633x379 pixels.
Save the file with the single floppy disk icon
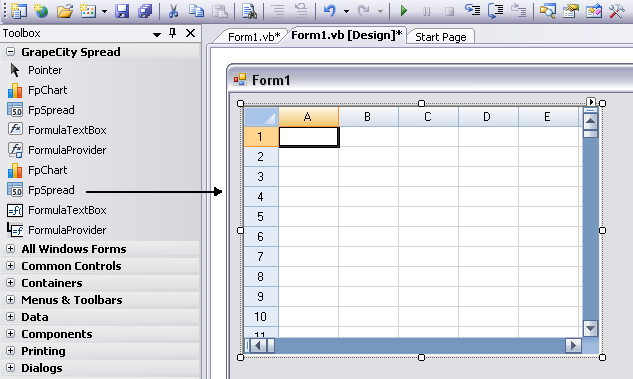122,11
